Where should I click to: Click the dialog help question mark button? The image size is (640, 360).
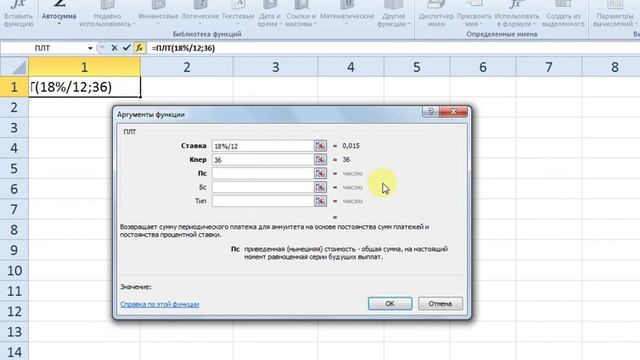[431, 111]
